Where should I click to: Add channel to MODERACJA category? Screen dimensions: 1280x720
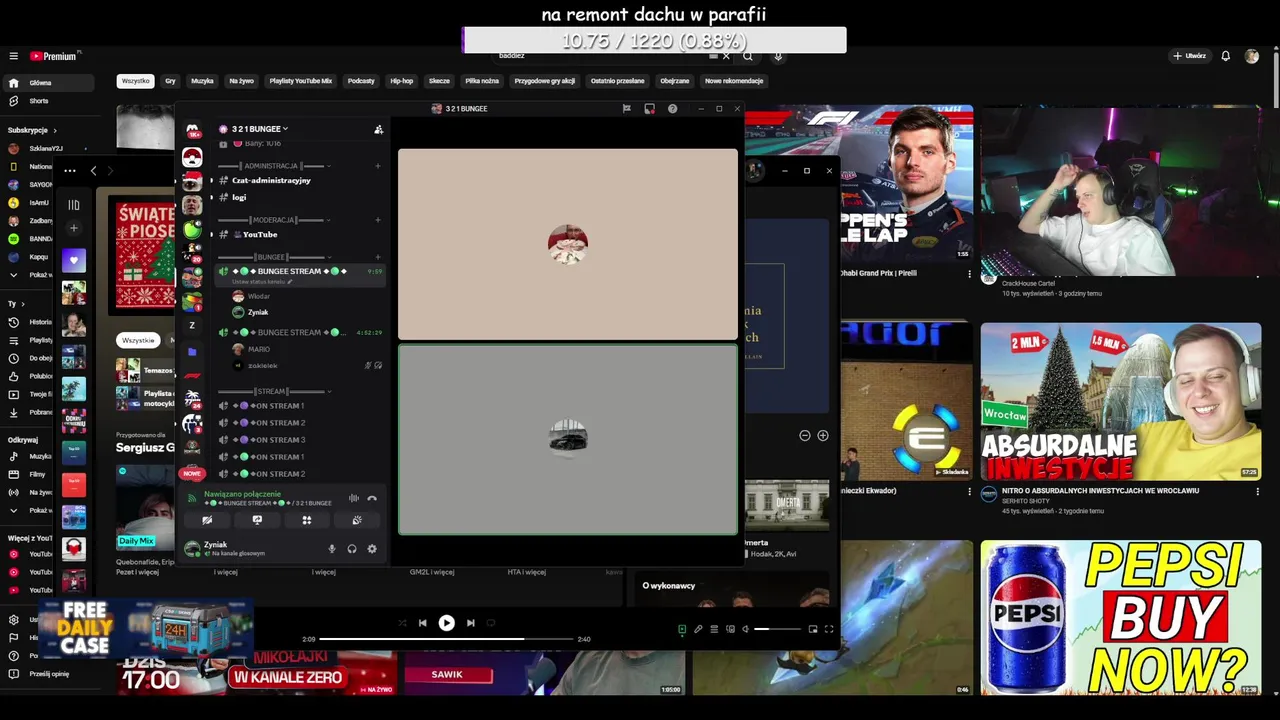pyautogui.click(x=378, y=220)
